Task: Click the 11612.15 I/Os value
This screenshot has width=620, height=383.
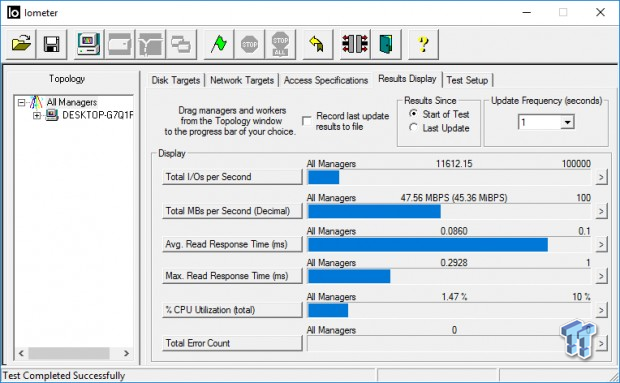Action: click(454, 164)
